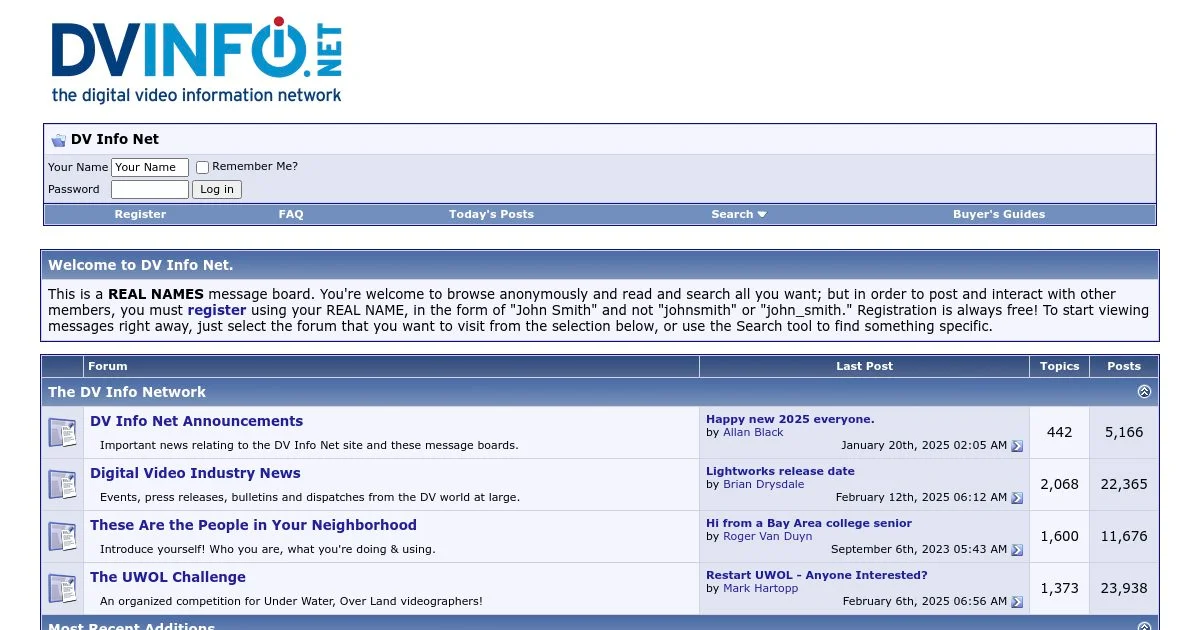Focus the Your Name input field
Image resolution: width=1200 pixels, height=630 pixels.
(150, 167)
